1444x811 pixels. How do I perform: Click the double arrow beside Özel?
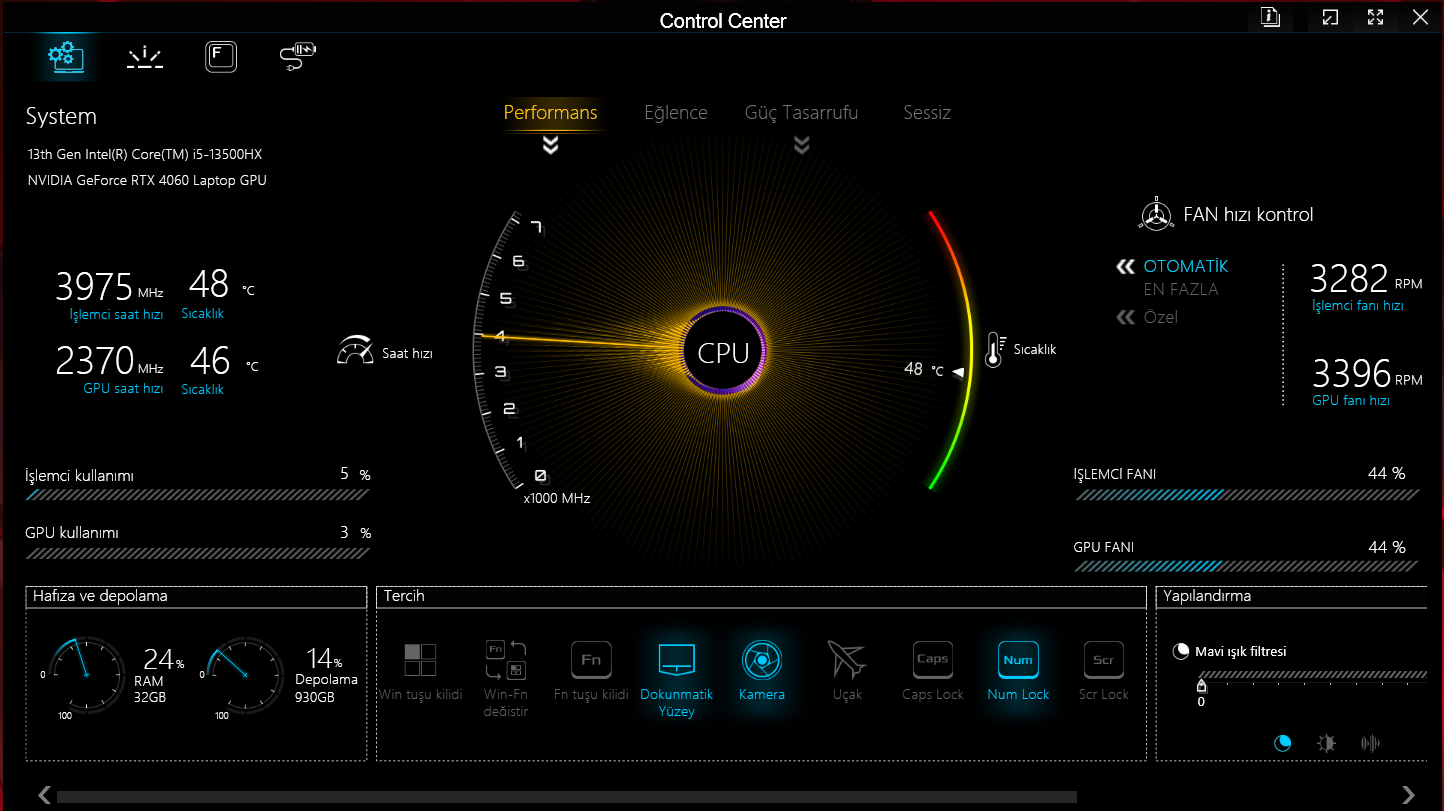click(1126, 318)
